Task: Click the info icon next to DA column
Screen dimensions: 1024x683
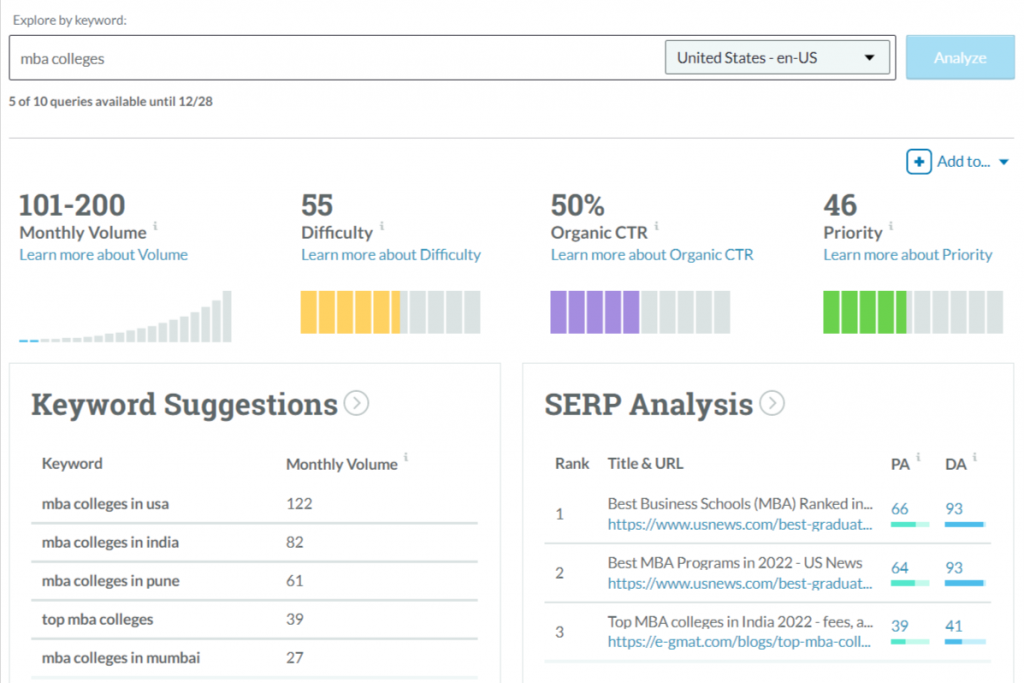Action: pyautogui.click(x=974, y=458)
